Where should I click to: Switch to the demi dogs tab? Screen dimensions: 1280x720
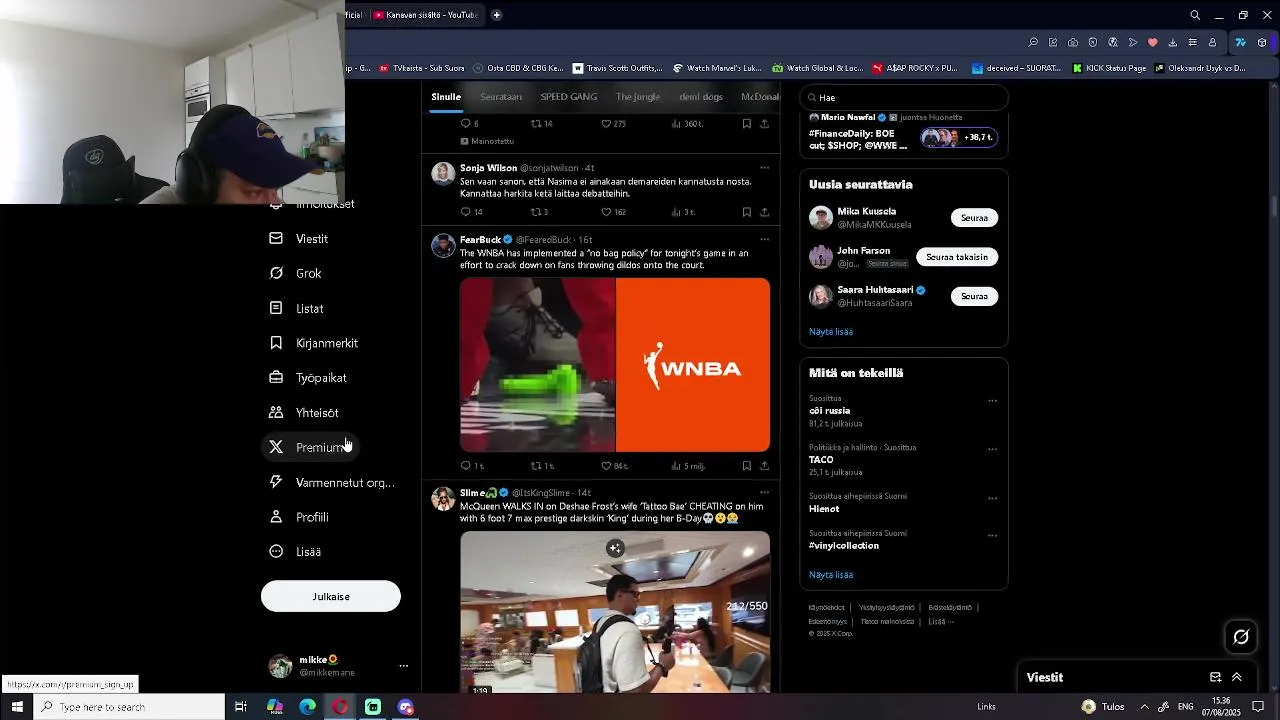point(701,97)
